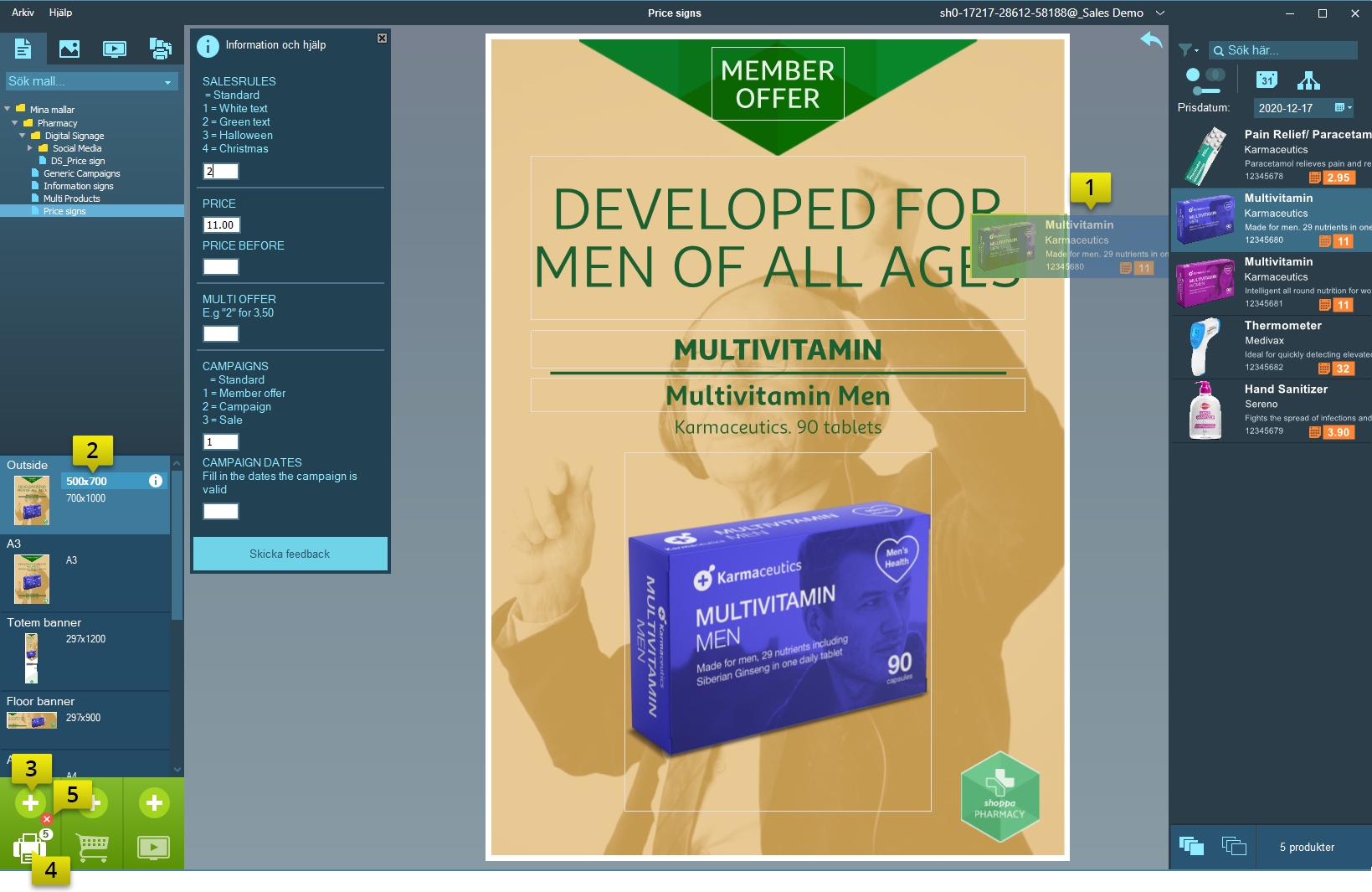
Task: Click the red remove badge near printer
Action: pos(47,819)
